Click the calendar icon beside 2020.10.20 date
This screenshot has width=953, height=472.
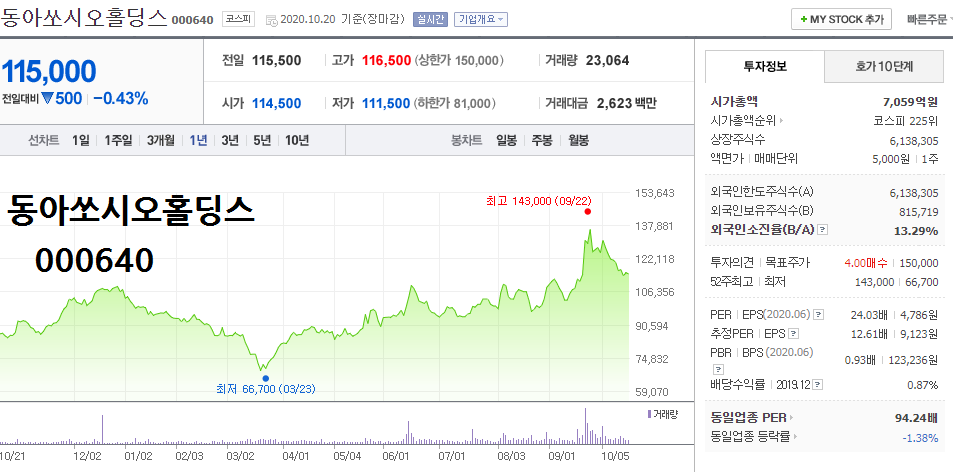[272, 20]
